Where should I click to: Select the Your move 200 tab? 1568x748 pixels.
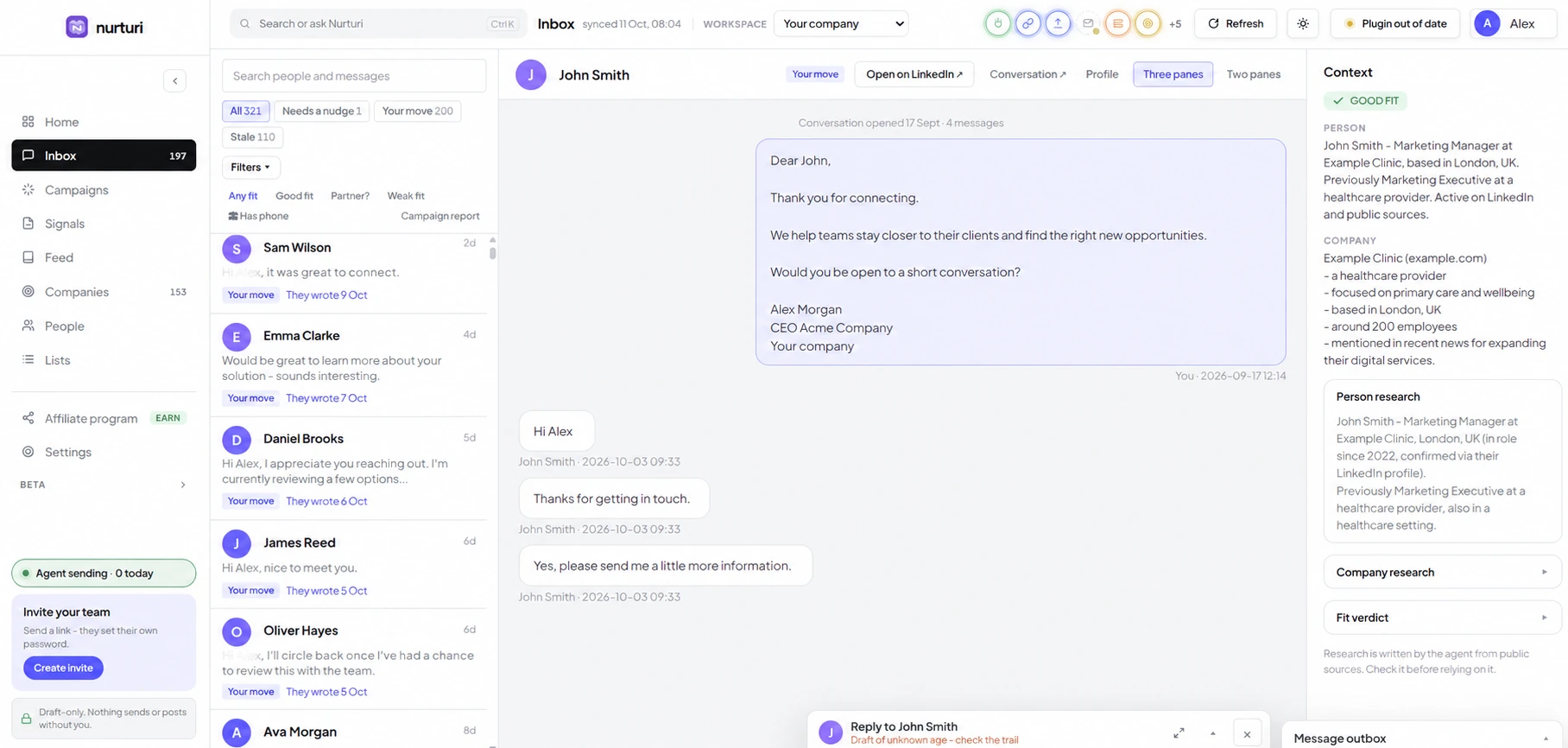(418, 111)
